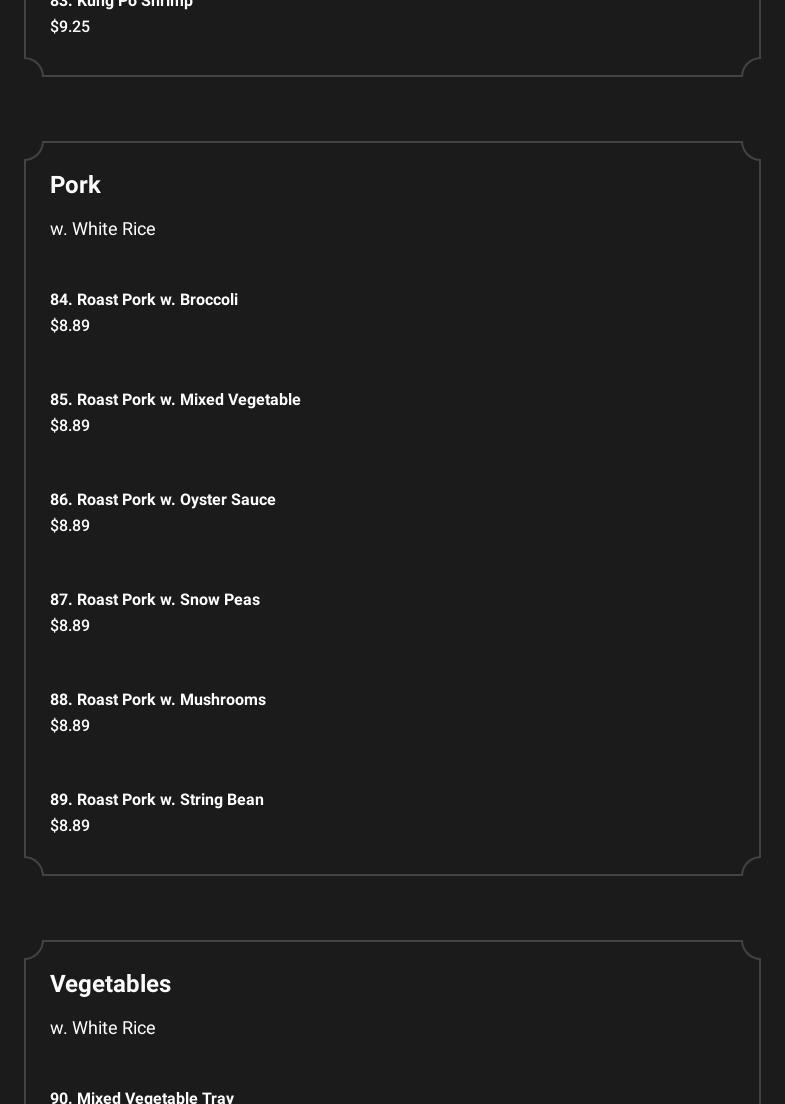Click the Kung Po Shrimp menu item
This screenshot has width=785, height=1104.
[122, 5]
